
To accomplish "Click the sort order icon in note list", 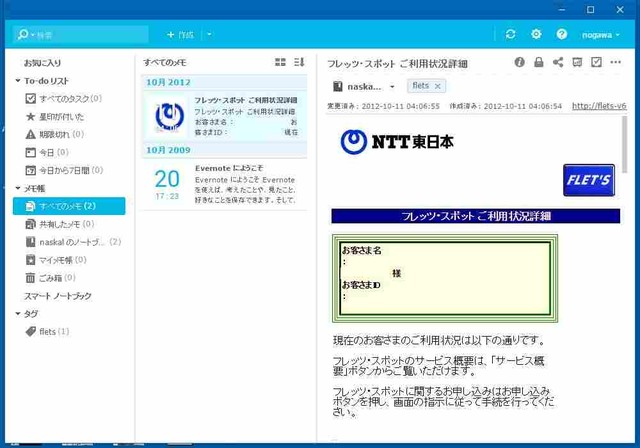I will pos(299,62).
